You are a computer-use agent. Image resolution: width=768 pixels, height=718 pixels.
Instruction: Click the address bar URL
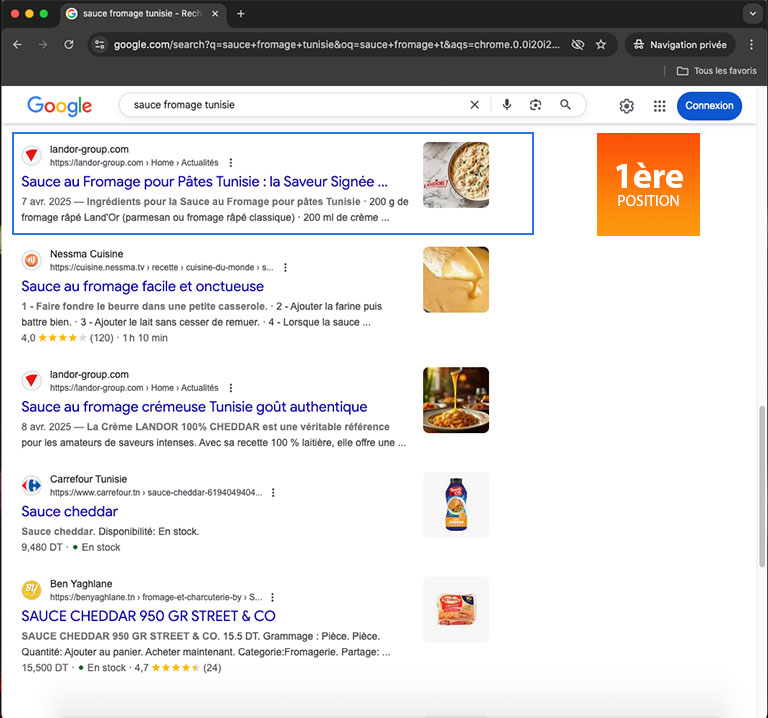[336, 45]
